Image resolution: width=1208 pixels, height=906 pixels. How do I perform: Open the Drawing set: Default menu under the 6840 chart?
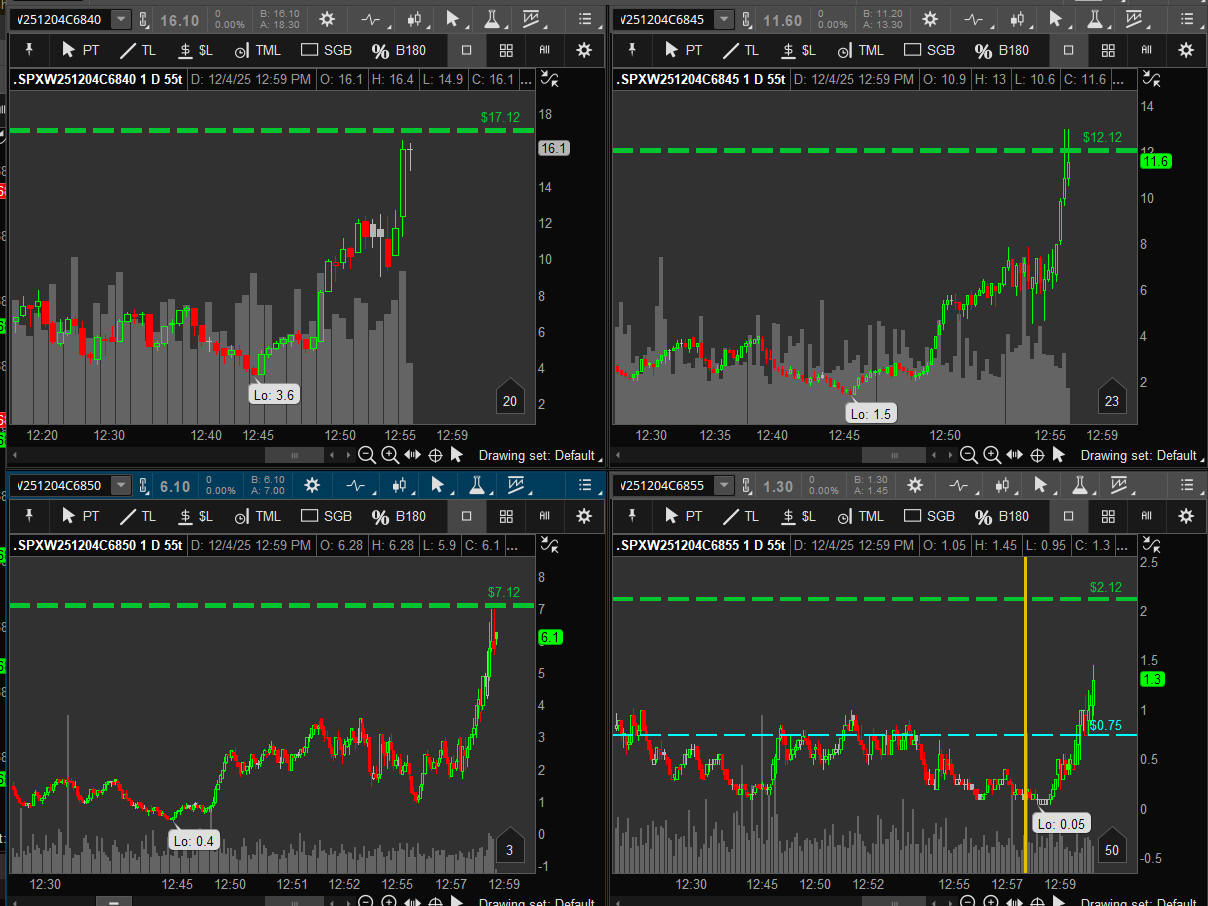pyautogui.click(x=537, y=455)
